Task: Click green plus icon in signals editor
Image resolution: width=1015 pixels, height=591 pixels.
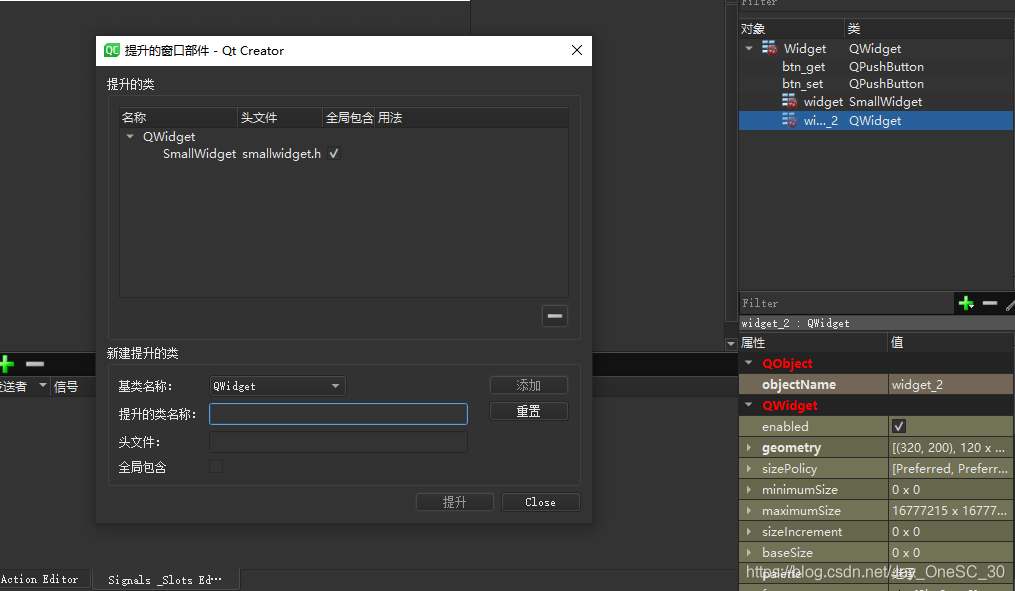Action: click(x=7, y=364)
